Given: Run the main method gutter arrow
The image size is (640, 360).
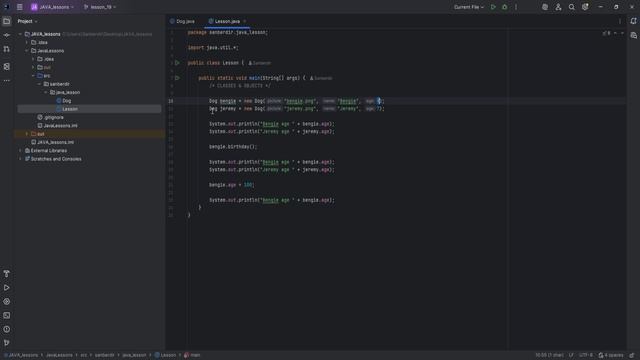Looking at the screenshot, I should pos(177,78).
